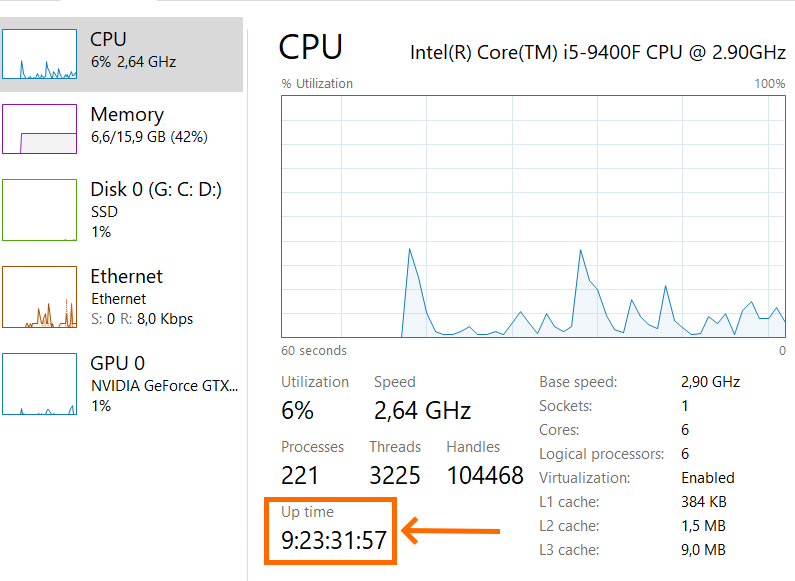Screen dimensions: 795x581
Task: Click the large CPU utilization graph
Action: [x=533, y=216]
